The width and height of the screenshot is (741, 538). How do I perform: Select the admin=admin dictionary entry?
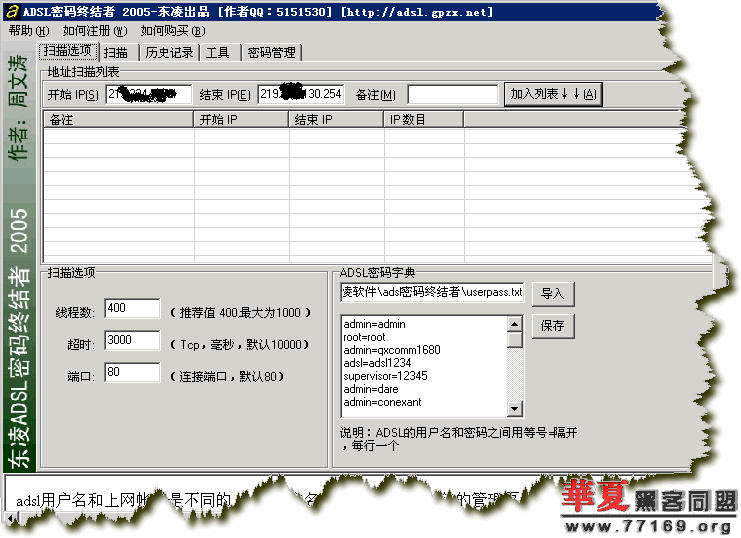374,324
